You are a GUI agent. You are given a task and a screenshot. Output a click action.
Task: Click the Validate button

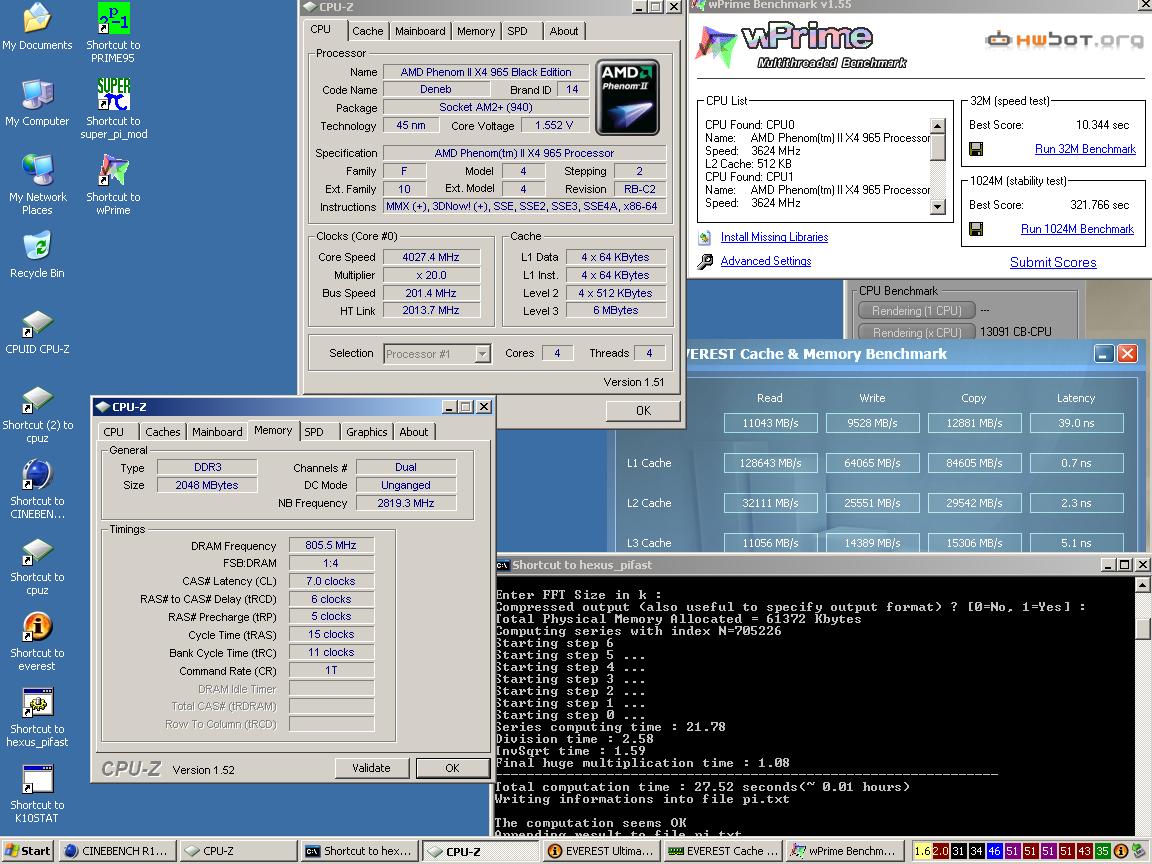click(x=371, y=768)
